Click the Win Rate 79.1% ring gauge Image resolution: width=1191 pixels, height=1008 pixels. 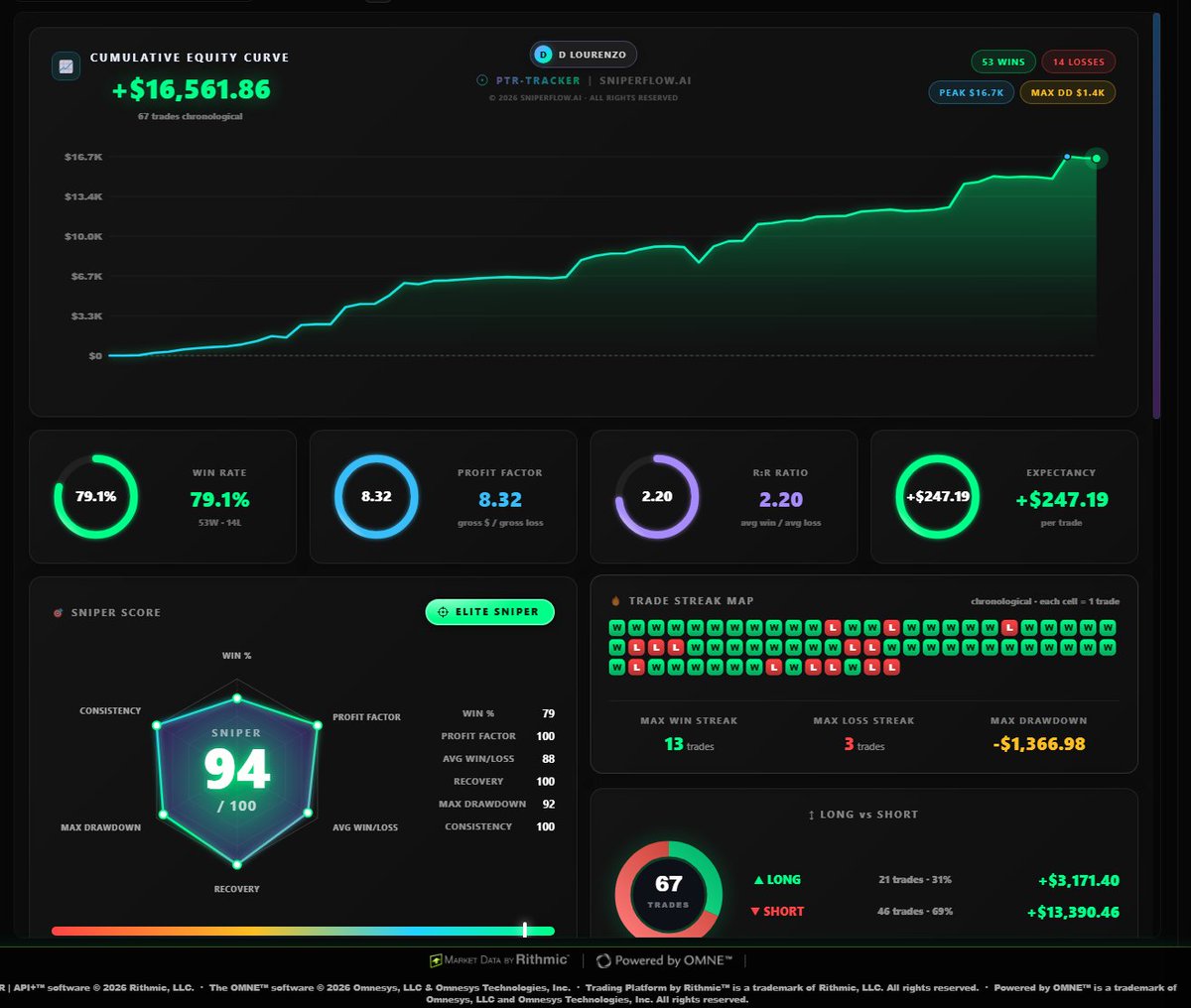[96, 496]
